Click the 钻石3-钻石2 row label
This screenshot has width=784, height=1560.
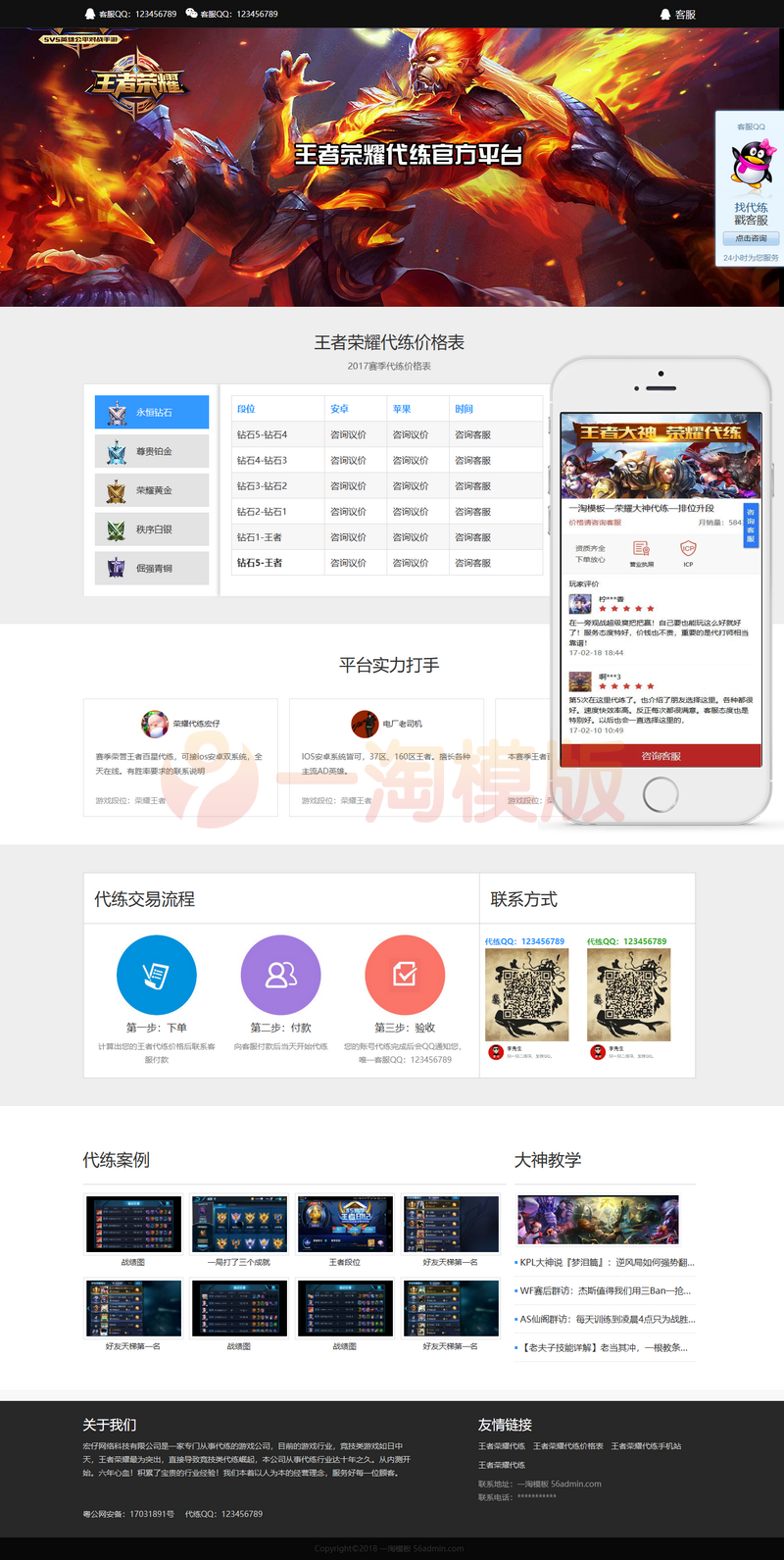click(262, 486)
